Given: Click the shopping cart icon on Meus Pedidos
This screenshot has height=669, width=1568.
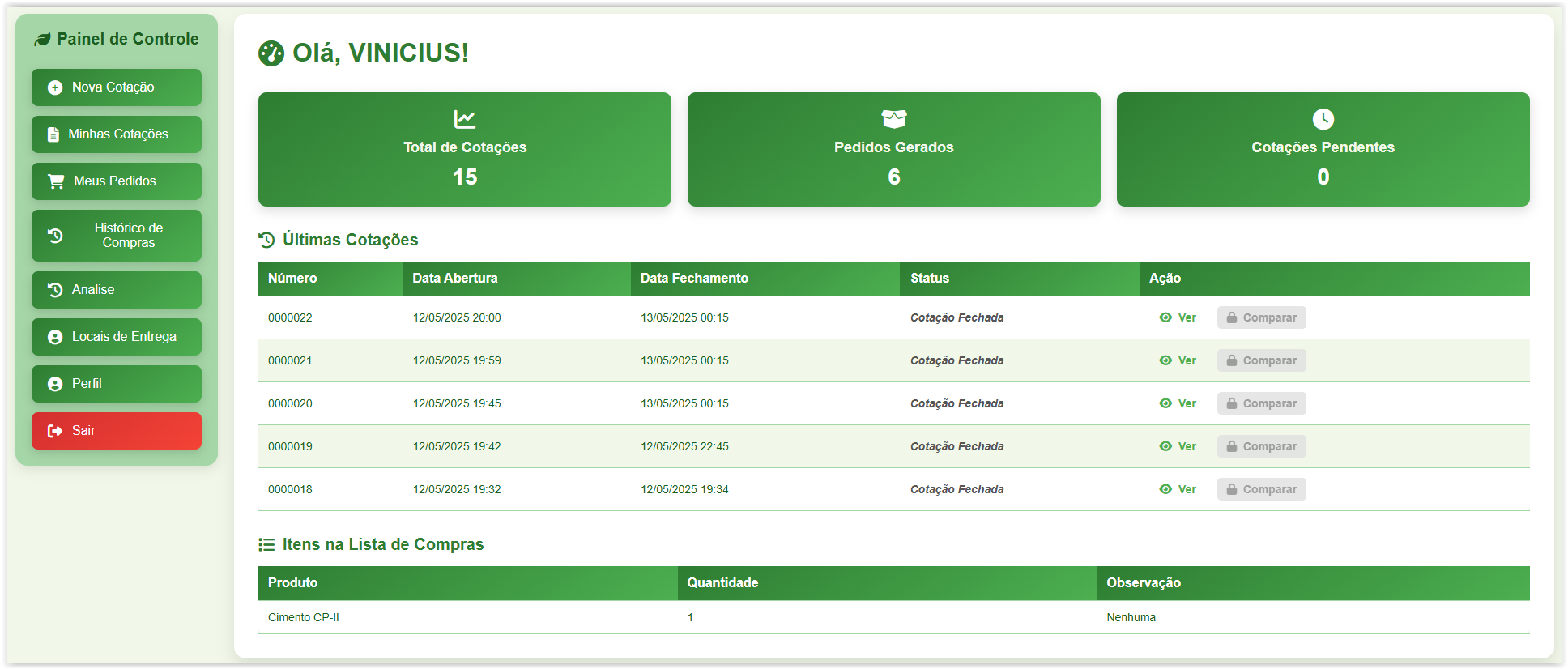Looking at the screenshot, I should [56, 181].
